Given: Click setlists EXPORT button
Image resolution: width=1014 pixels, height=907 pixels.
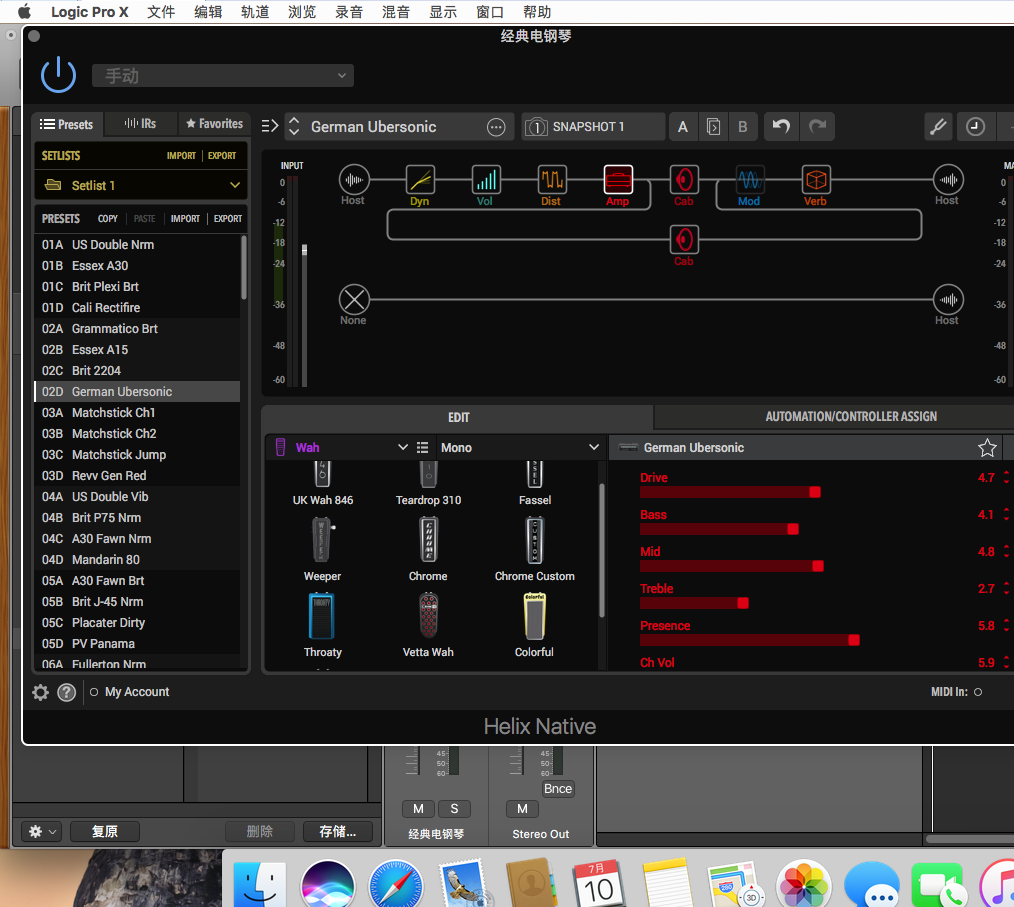Looking at the screenshot, I should coord(222,155).
